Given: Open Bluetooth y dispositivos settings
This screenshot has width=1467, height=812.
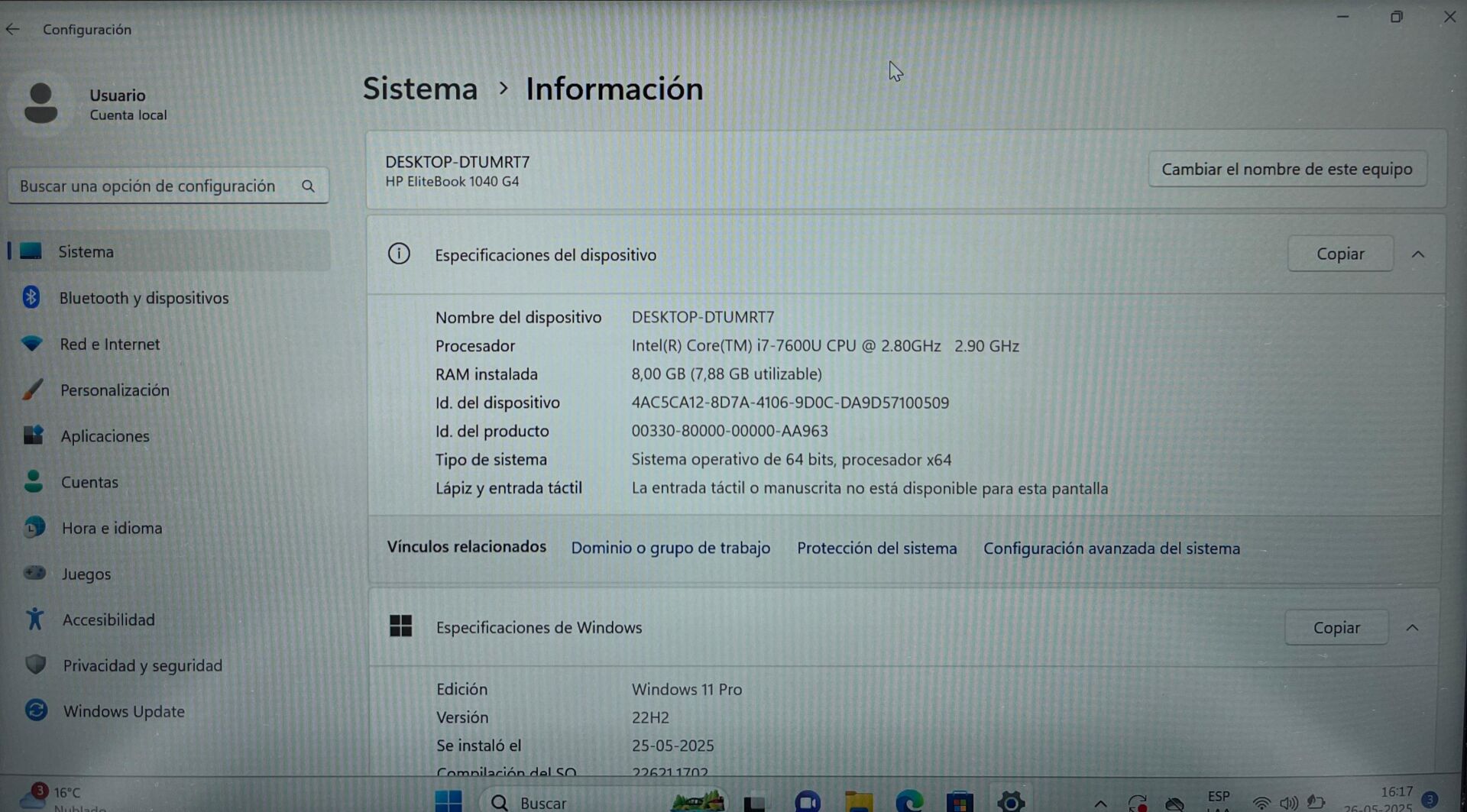Looking at the screenshot, I should coord(144,298).
